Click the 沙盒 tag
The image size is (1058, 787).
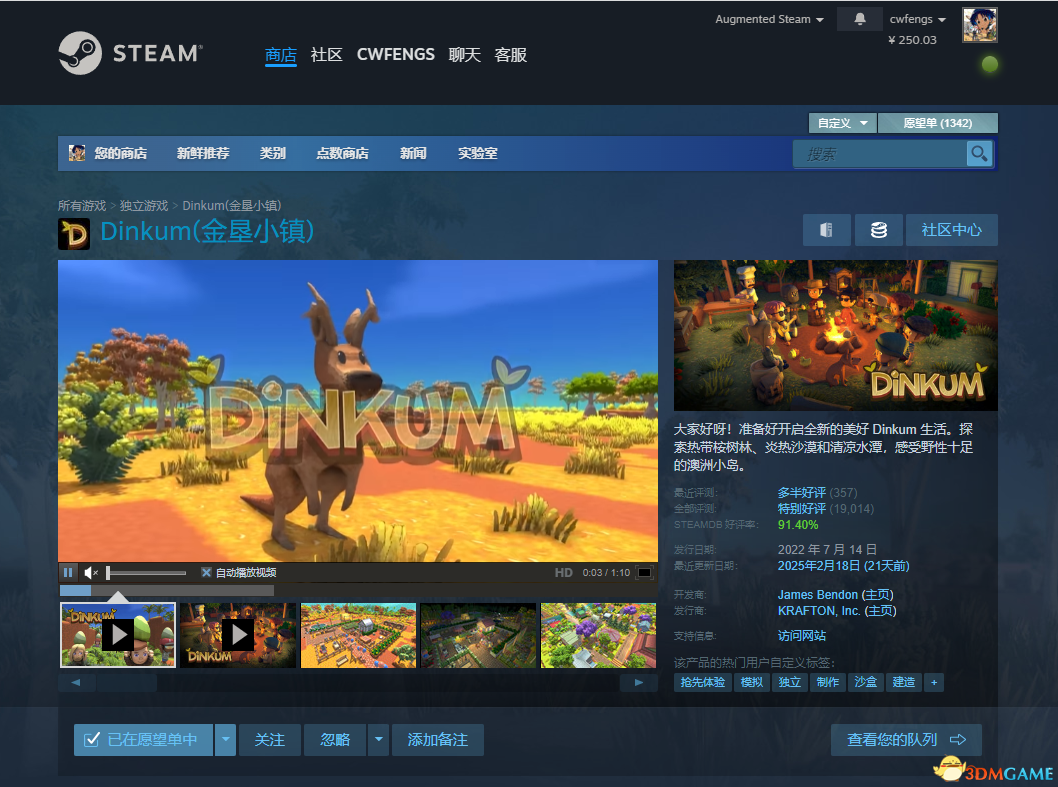[866, 682]
